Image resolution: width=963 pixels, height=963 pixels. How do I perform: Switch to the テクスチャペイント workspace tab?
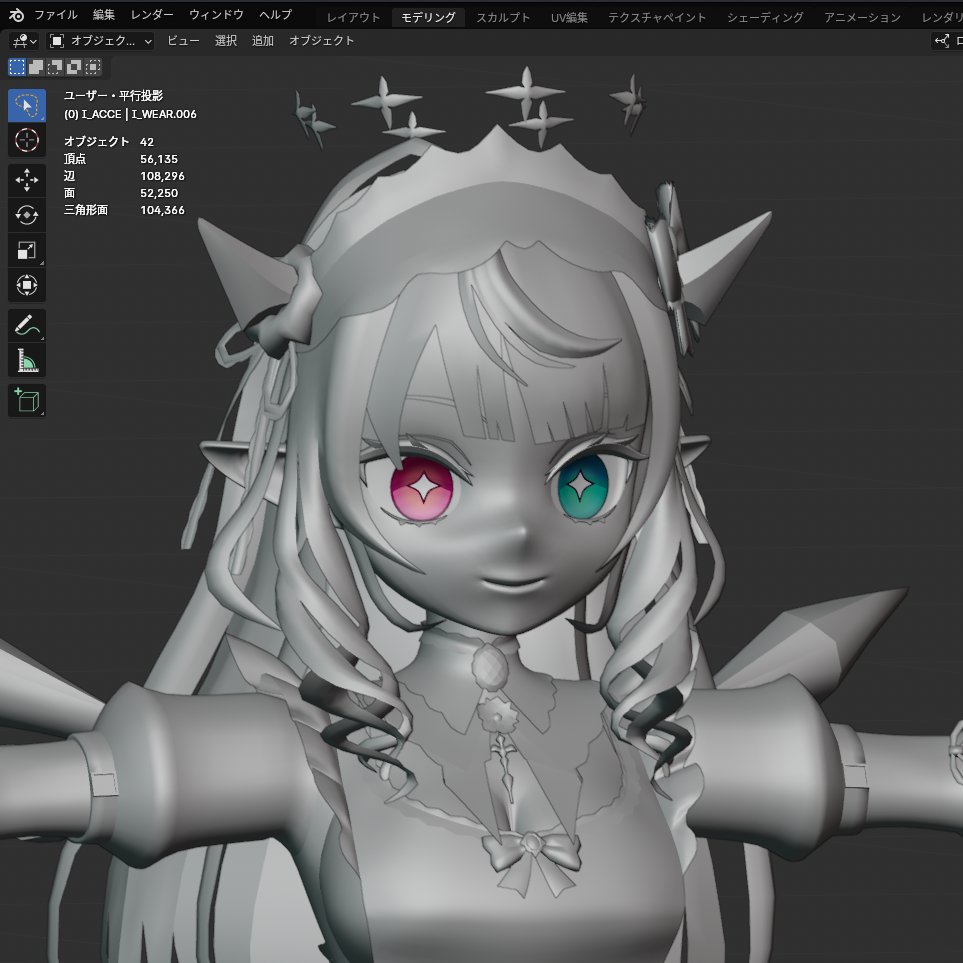click(x=657, y=18)
